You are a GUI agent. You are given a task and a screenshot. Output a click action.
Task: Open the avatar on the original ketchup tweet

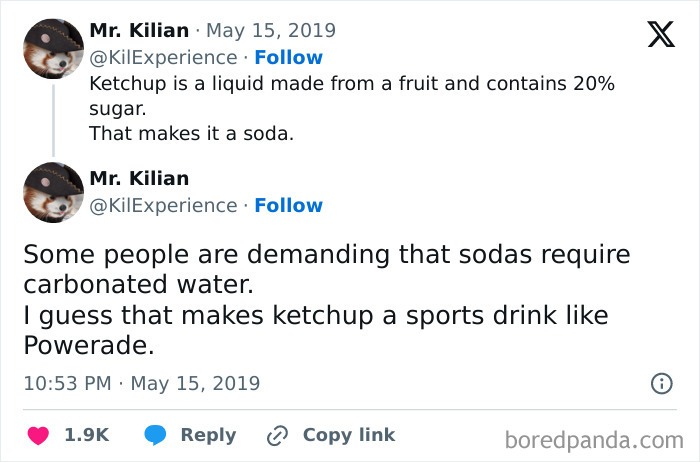(53, 49)
